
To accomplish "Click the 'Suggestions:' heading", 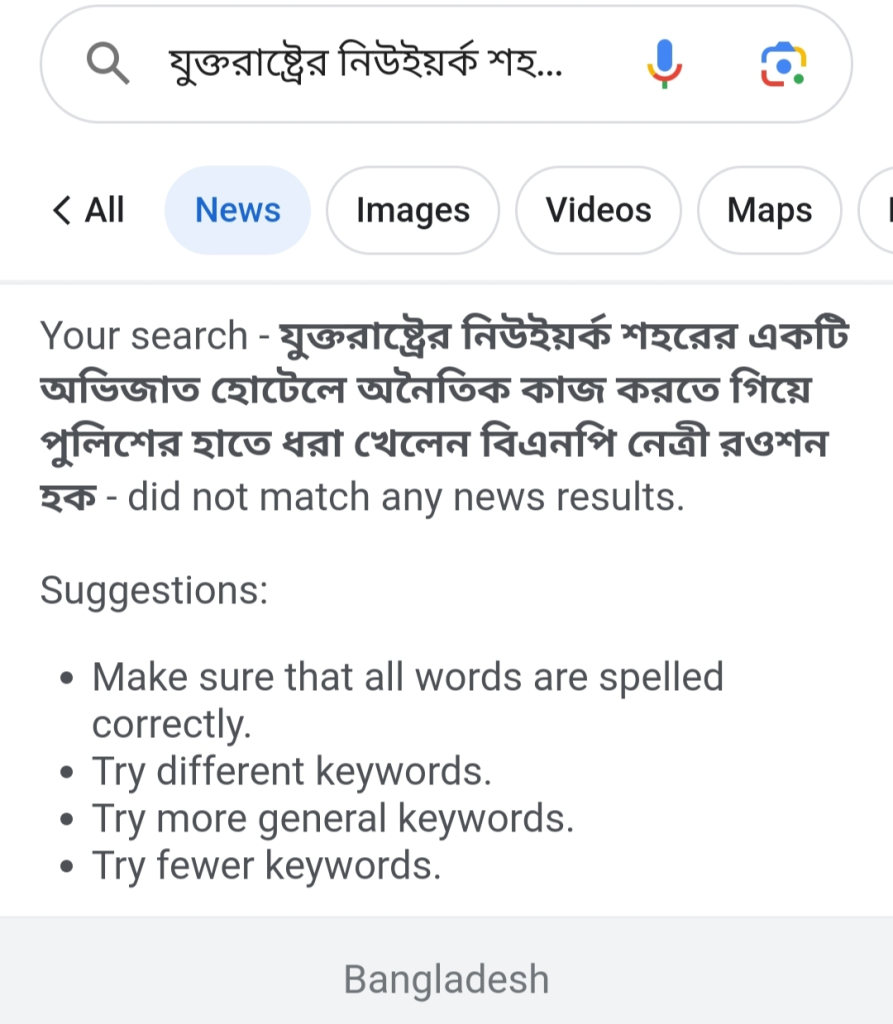I will click(x=154, y=590).
